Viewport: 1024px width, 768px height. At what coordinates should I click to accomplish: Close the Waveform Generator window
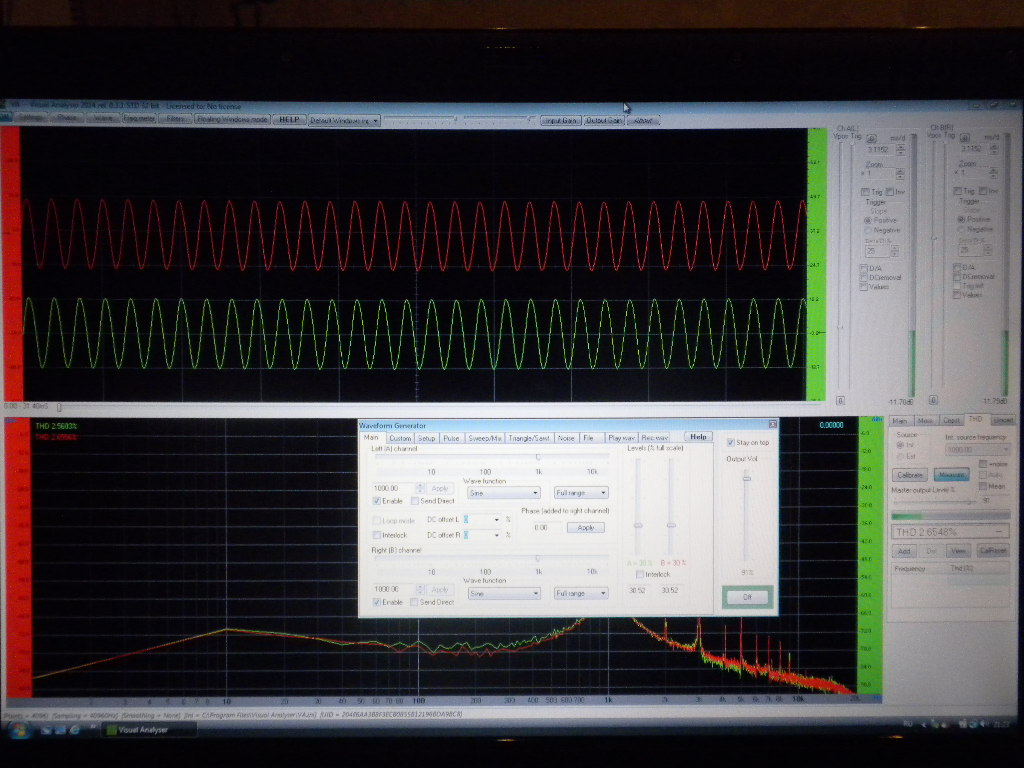pyautogui.click(x=772, y=424)
